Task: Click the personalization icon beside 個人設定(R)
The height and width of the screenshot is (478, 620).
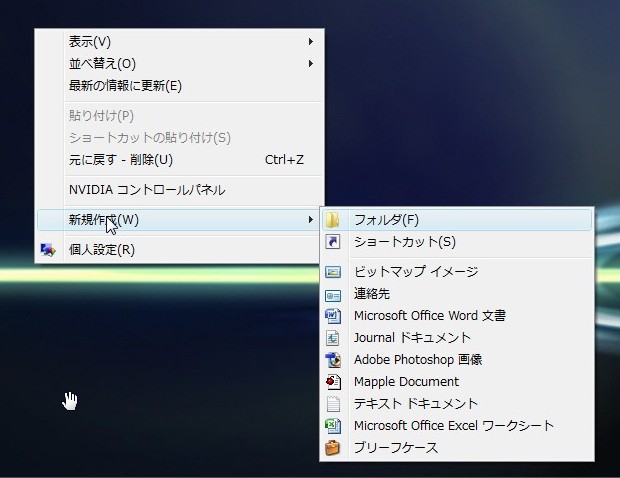Action: (x=48, y=250)
